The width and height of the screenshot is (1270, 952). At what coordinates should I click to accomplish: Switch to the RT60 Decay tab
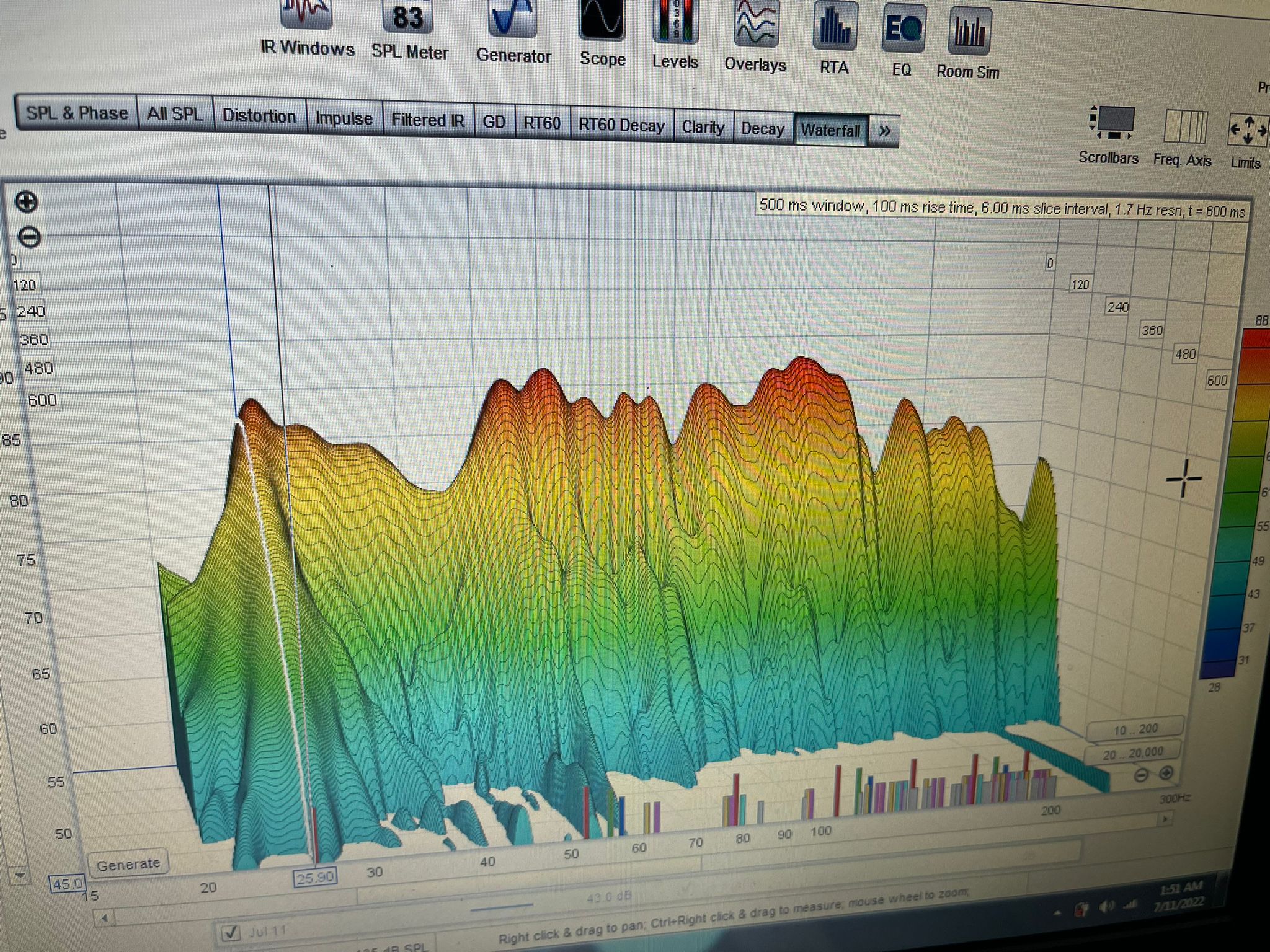(x=621, y=125)
